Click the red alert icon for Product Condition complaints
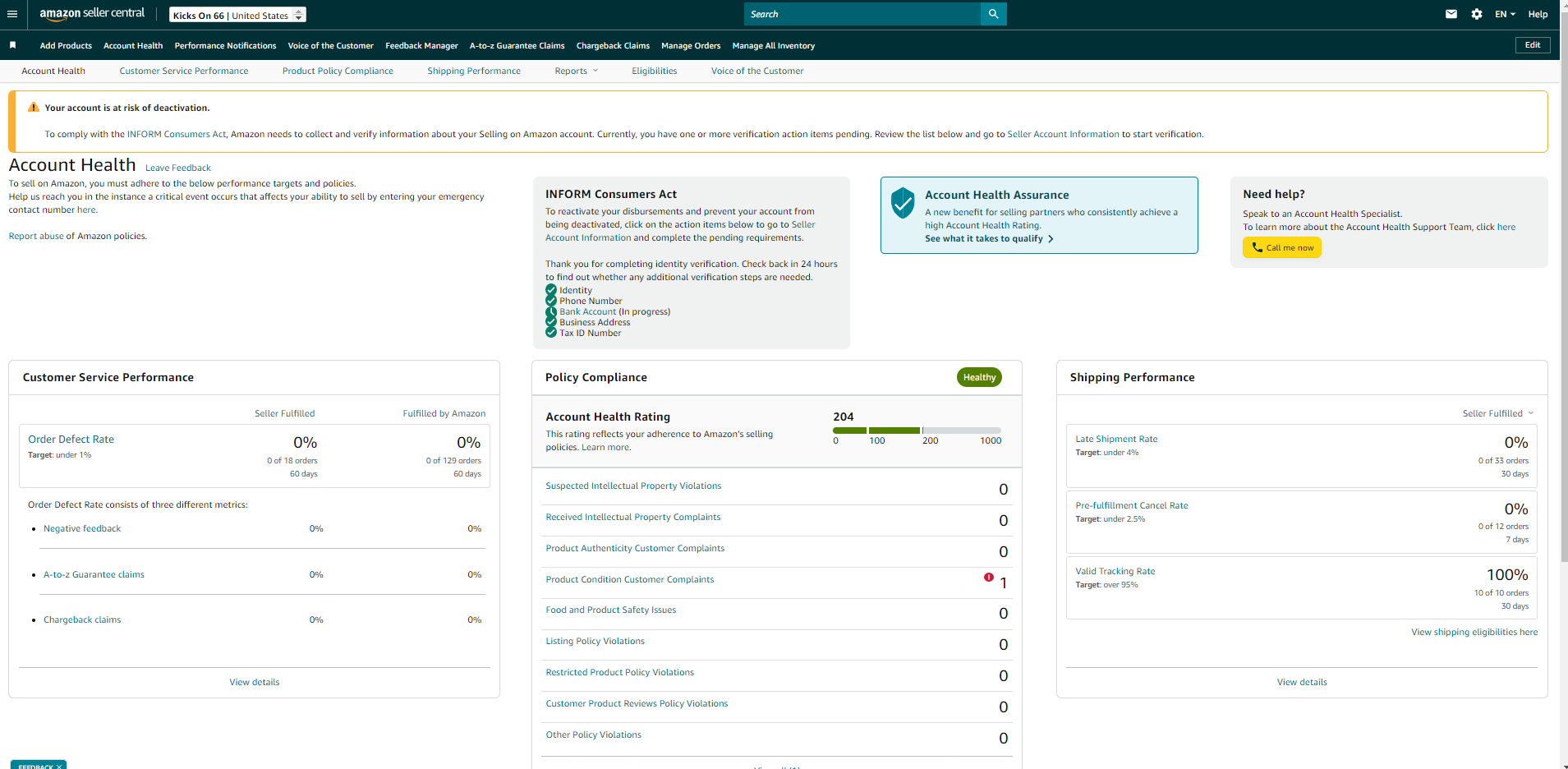The image size is (1568, 769). coord(989,578)
